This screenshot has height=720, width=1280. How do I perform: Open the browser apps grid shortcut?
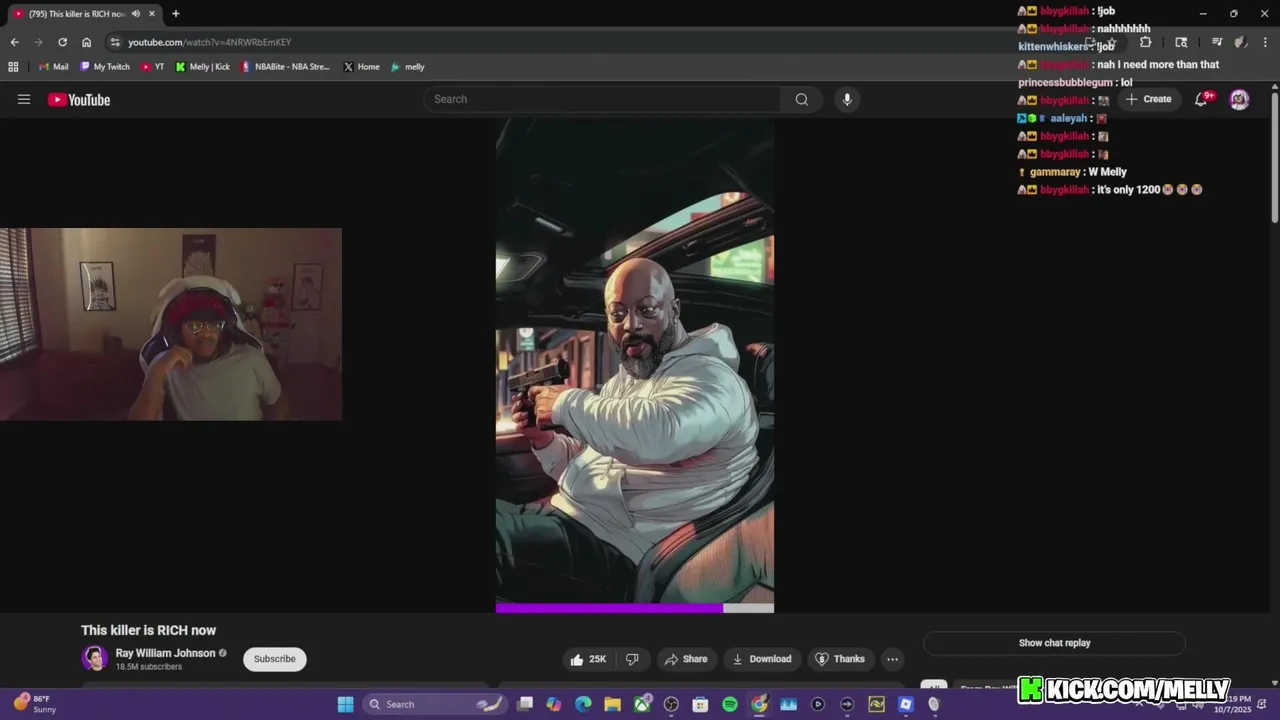click(x=13, y=67)
